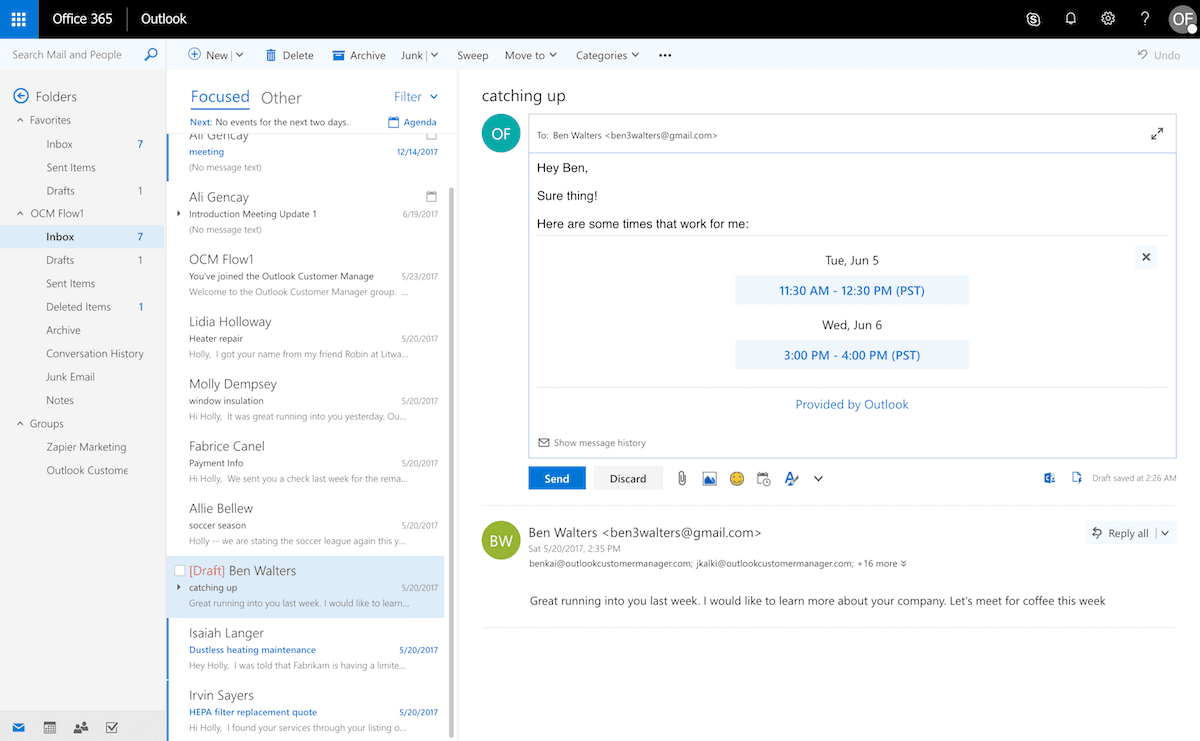Click the meeting icon on Introduction Meeting Update

click(x=431, y=196)
